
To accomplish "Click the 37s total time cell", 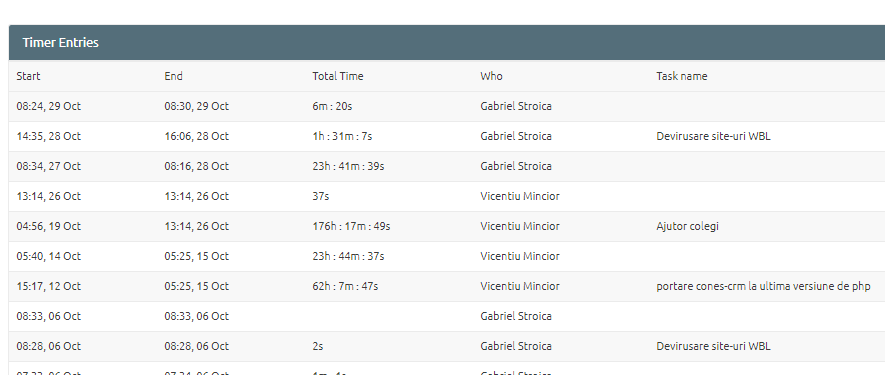I will click(x=321, y=196).
